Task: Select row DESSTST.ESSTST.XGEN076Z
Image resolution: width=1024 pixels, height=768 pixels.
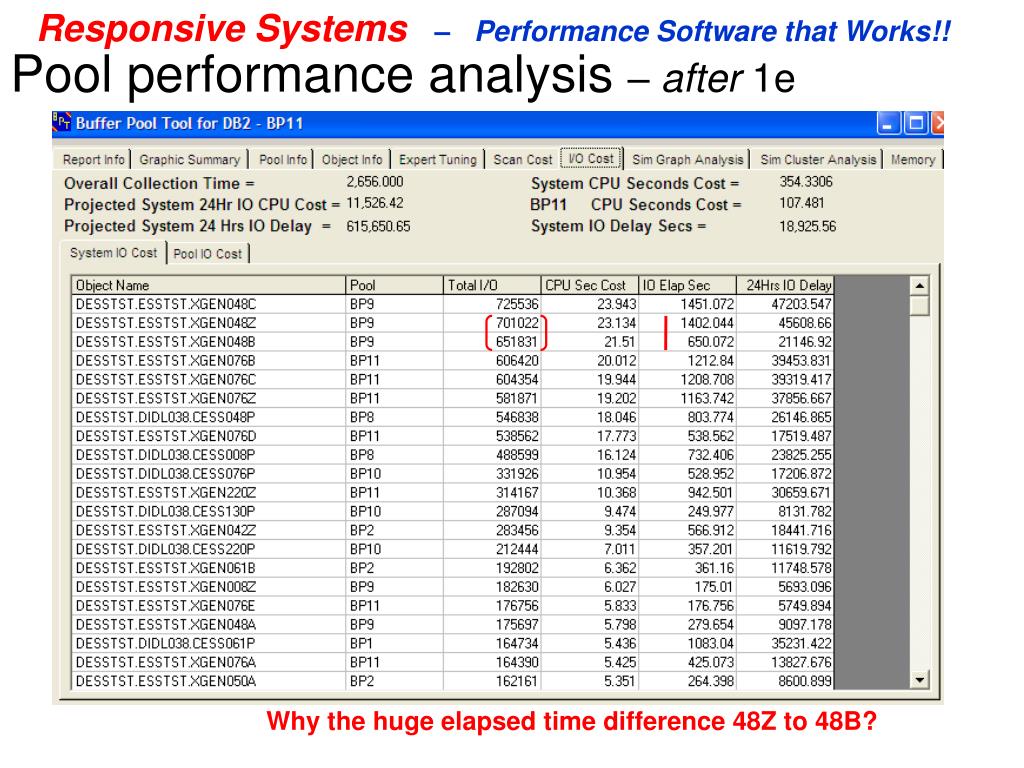Action: 453,398
